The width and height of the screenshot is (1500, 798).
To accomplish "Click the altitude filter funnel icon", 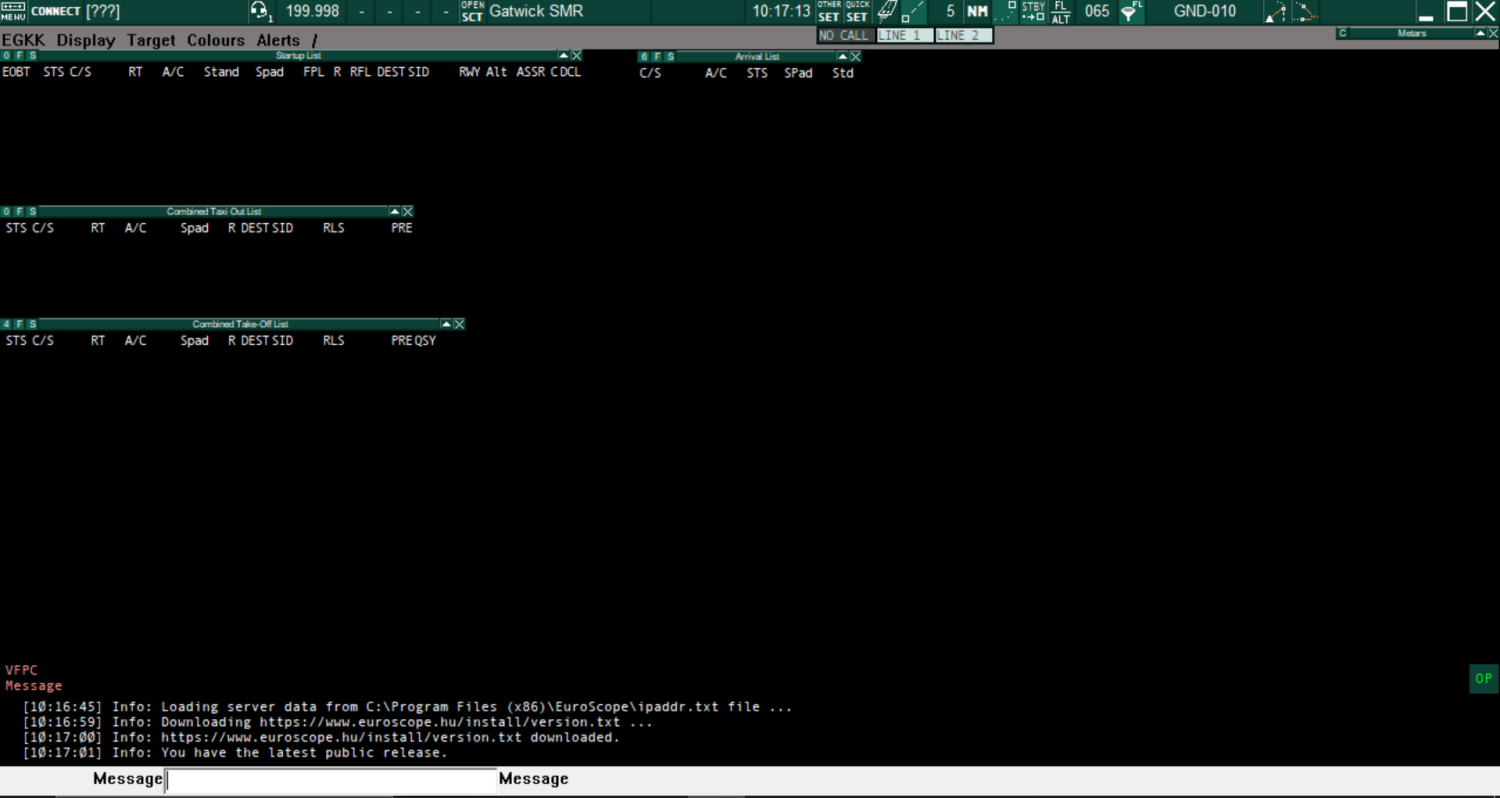I will tap(1130, 11).
